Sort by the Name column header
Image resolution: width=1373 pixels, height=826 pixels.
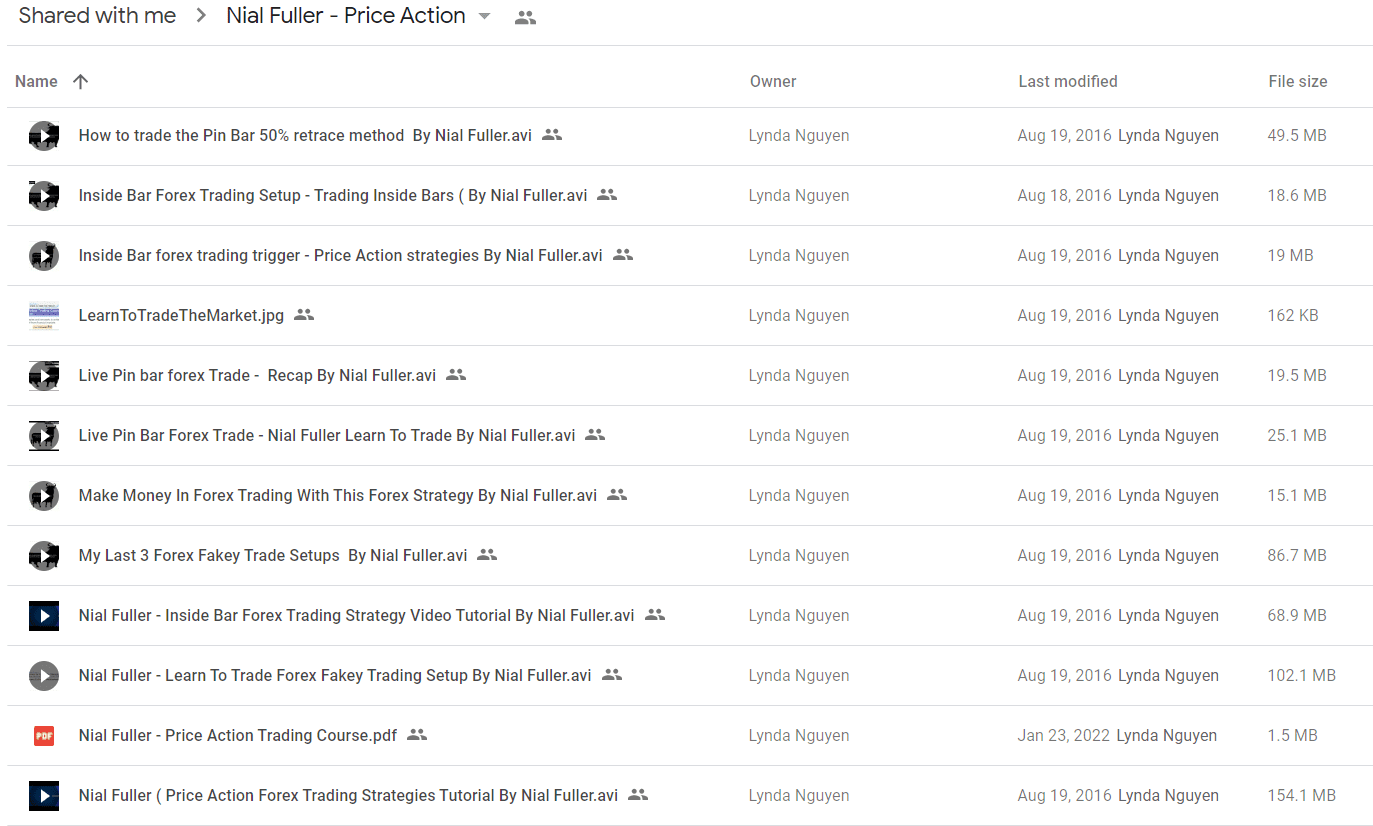point(36,82)
